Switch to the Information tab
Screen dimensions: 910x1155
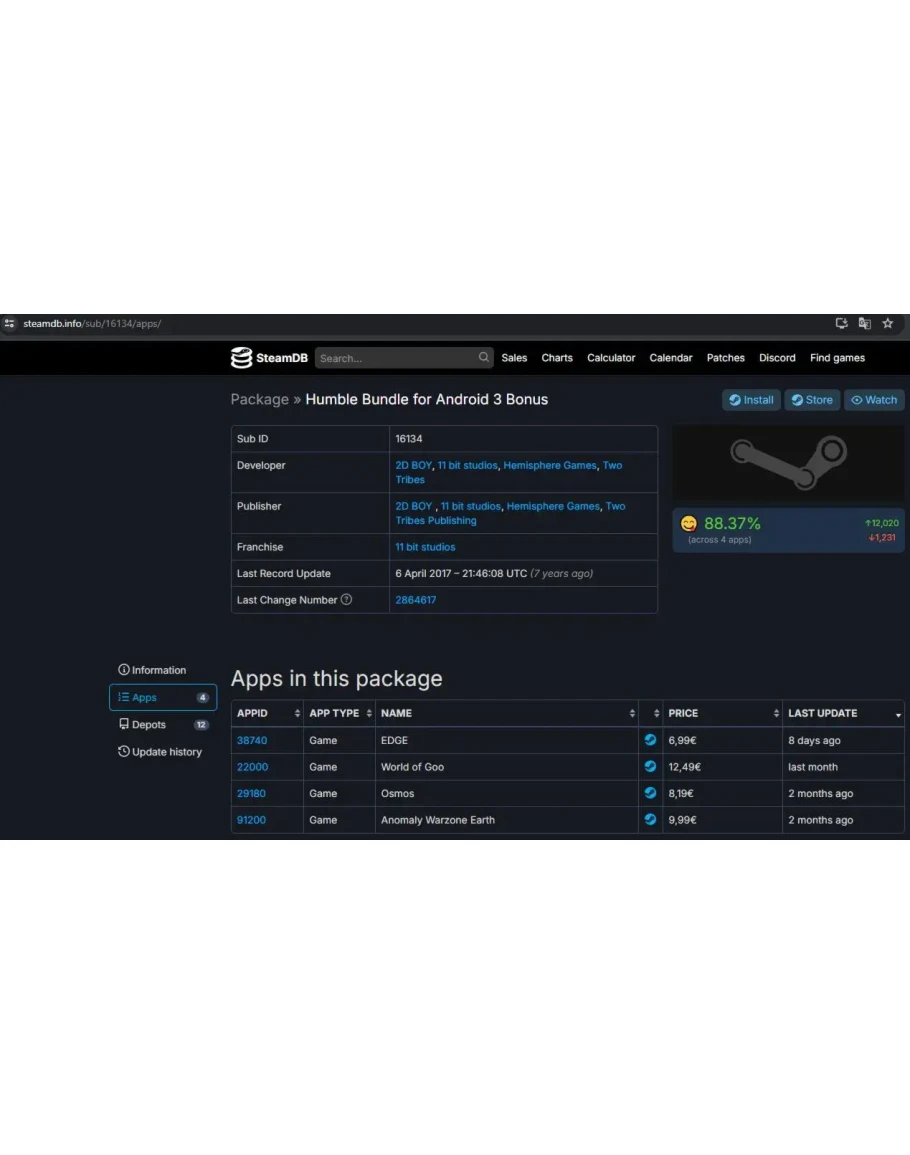click(163, 670)
